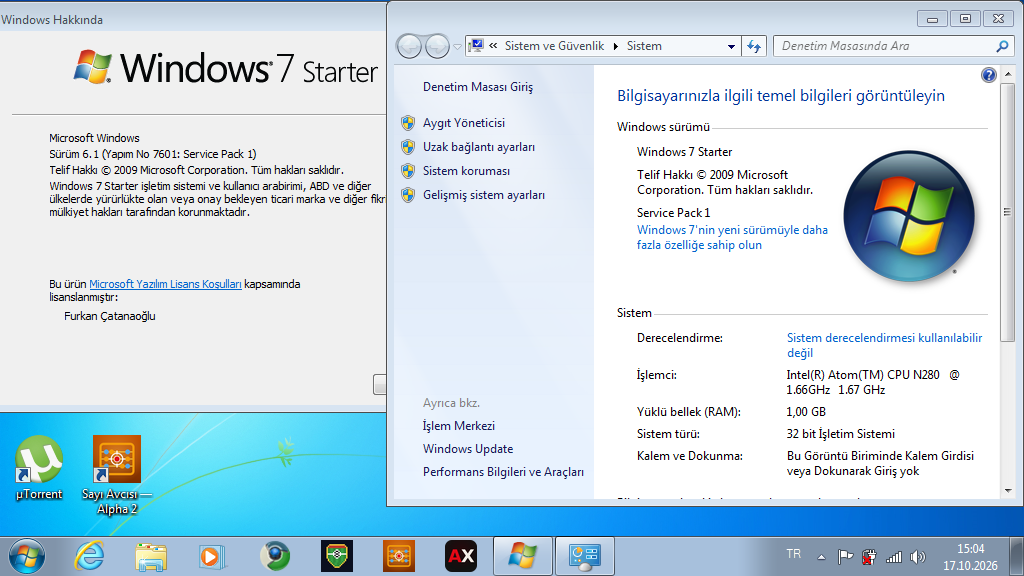Go to Denetim Masası Giriş

point(478,87)
